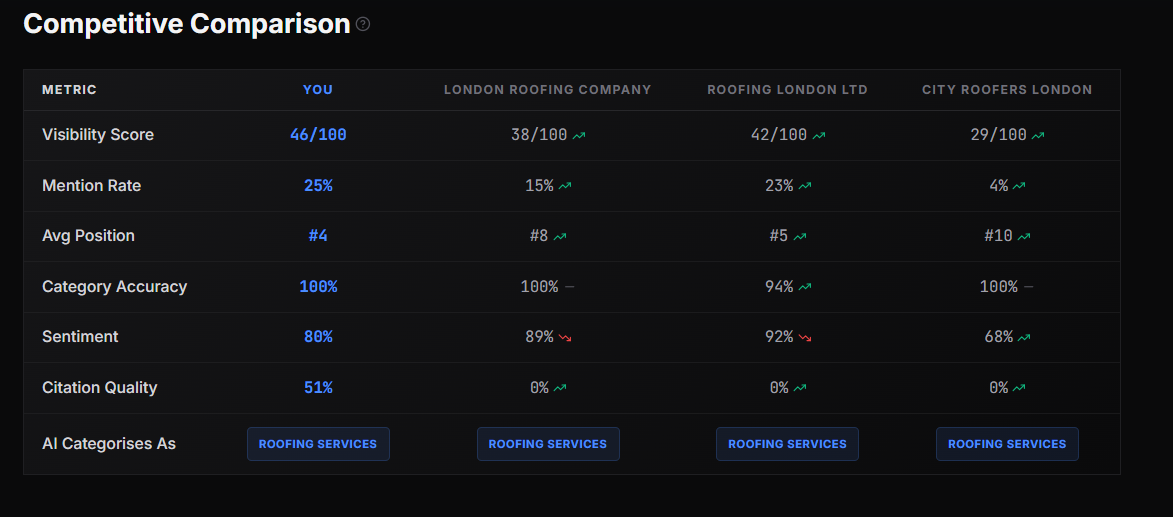Click the Mention Rate row label

coord(91,186)
